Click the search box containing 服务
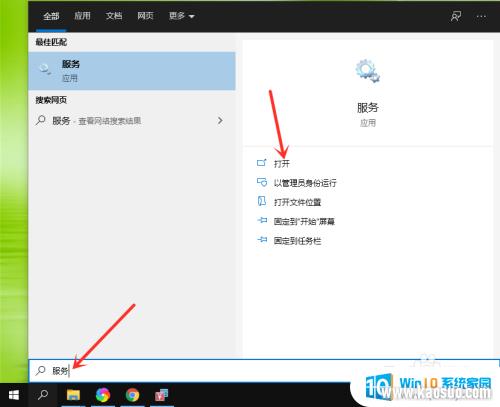Viewport: 500px width, 407px height. (263, 371)
